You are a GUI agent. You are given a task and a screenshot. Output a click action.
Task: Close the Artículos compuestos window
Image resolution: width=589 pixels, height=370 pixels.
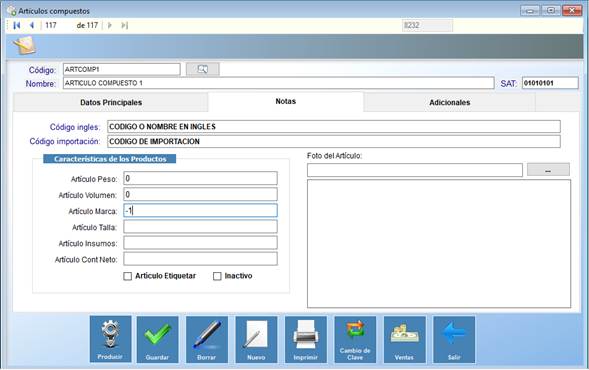coord(572,11)
